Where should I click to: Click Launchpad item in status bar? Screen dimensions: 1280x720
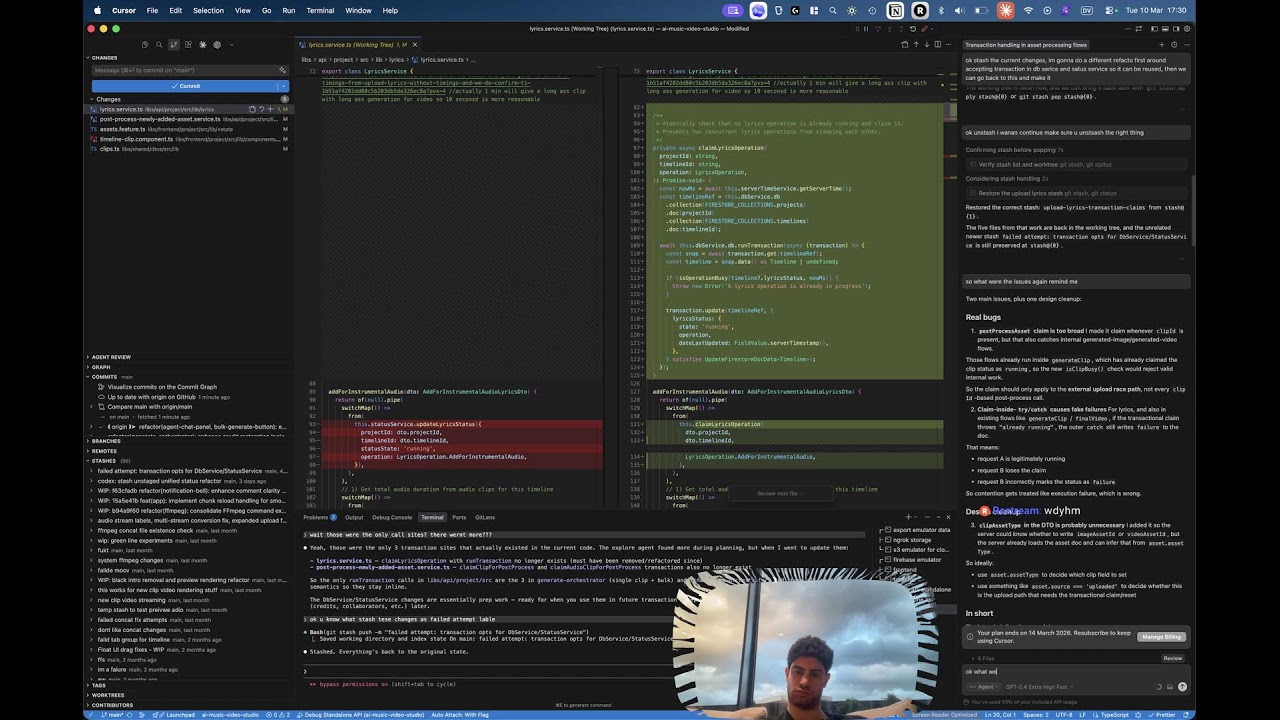176,715
